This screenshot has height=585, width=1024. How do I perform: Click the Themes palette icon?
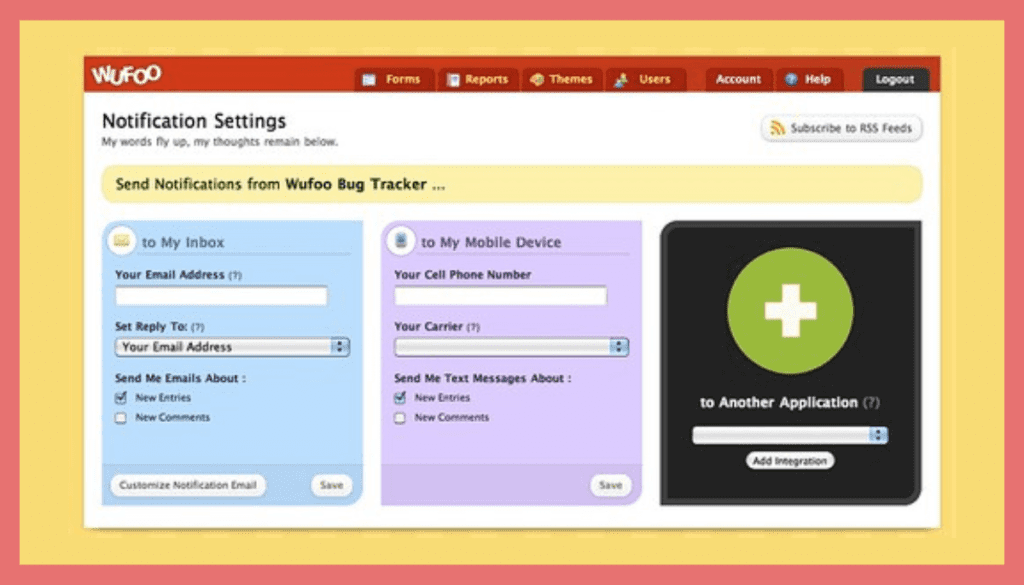537,80
